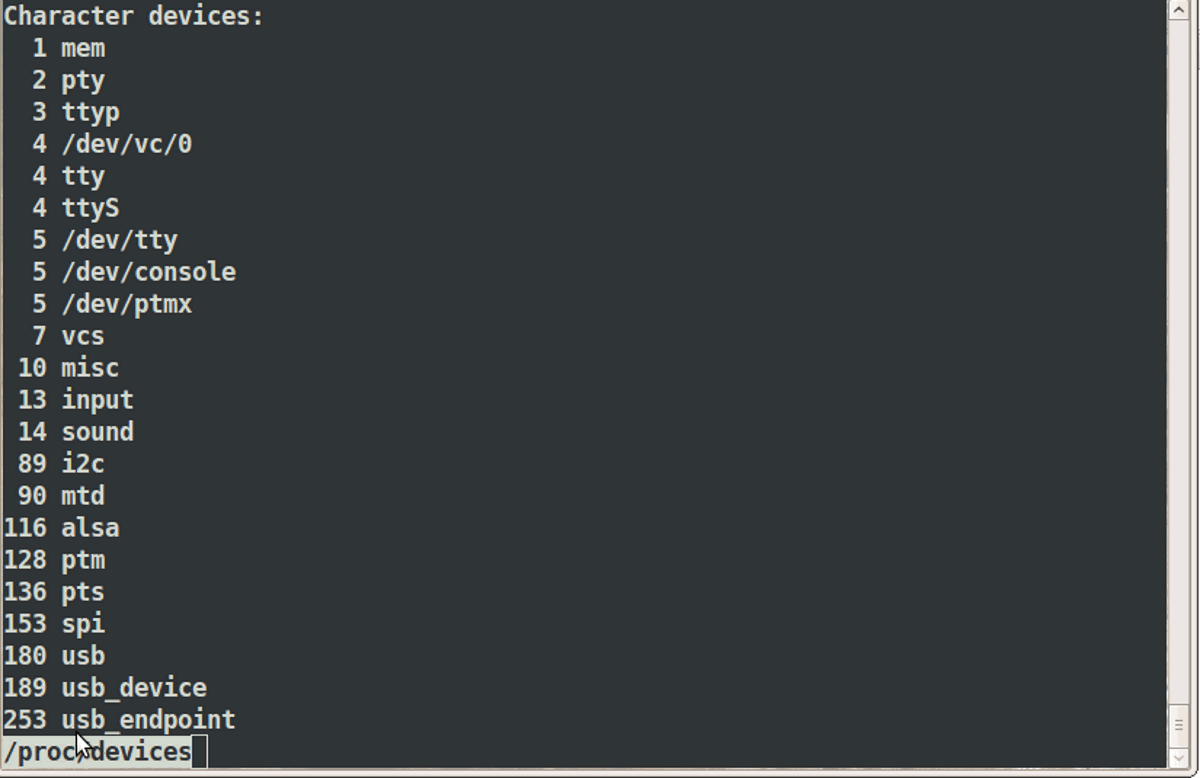Select the 'usb_endpoint' entry numbered 253
The image size is (1200, 778).
click(149, 719)
